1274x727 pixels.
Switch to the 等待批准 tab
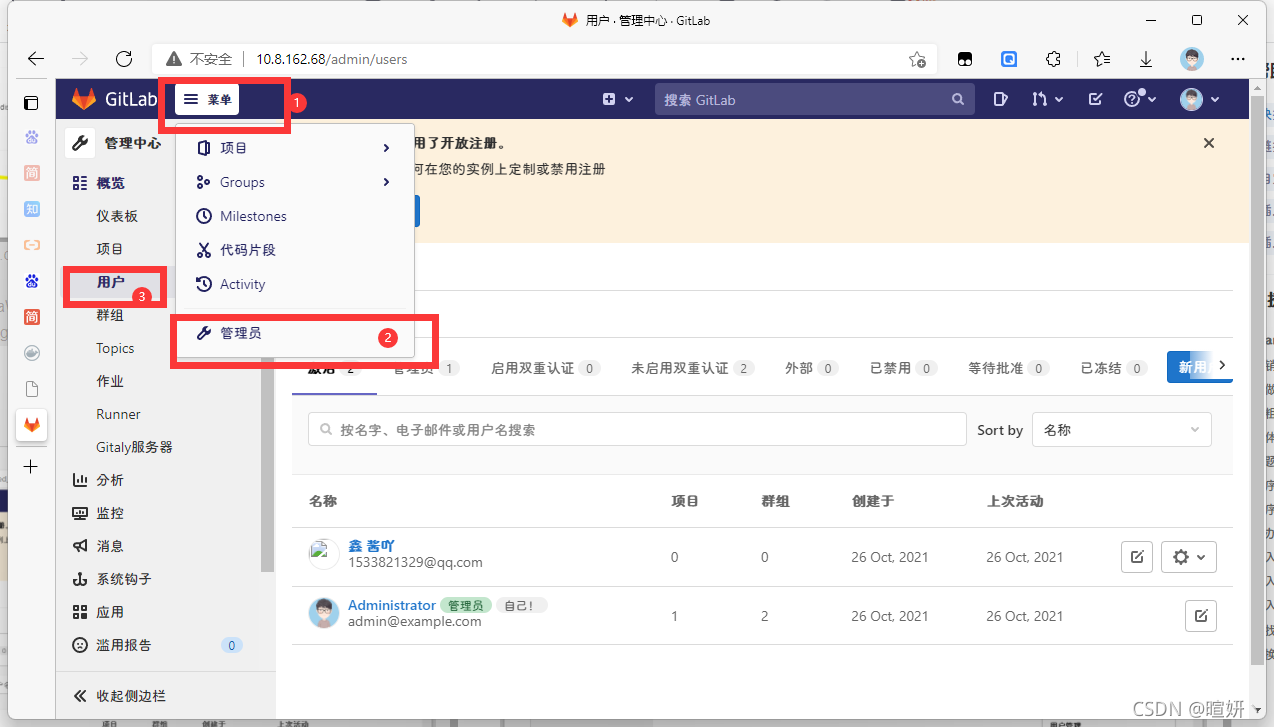(x=1008, y=368)
